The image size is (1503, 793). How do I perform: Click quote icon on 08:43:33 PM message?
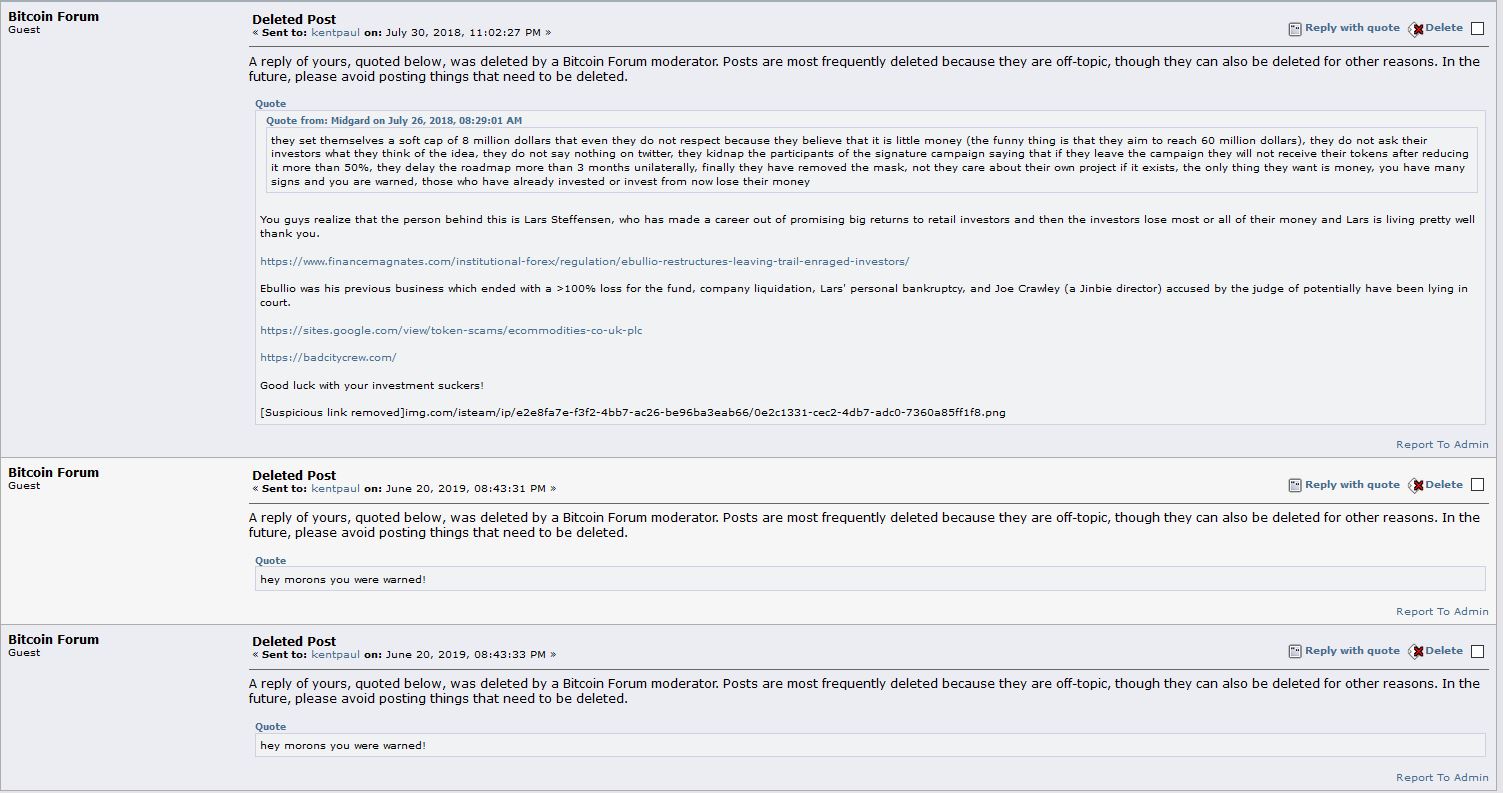click(1295, 651)
